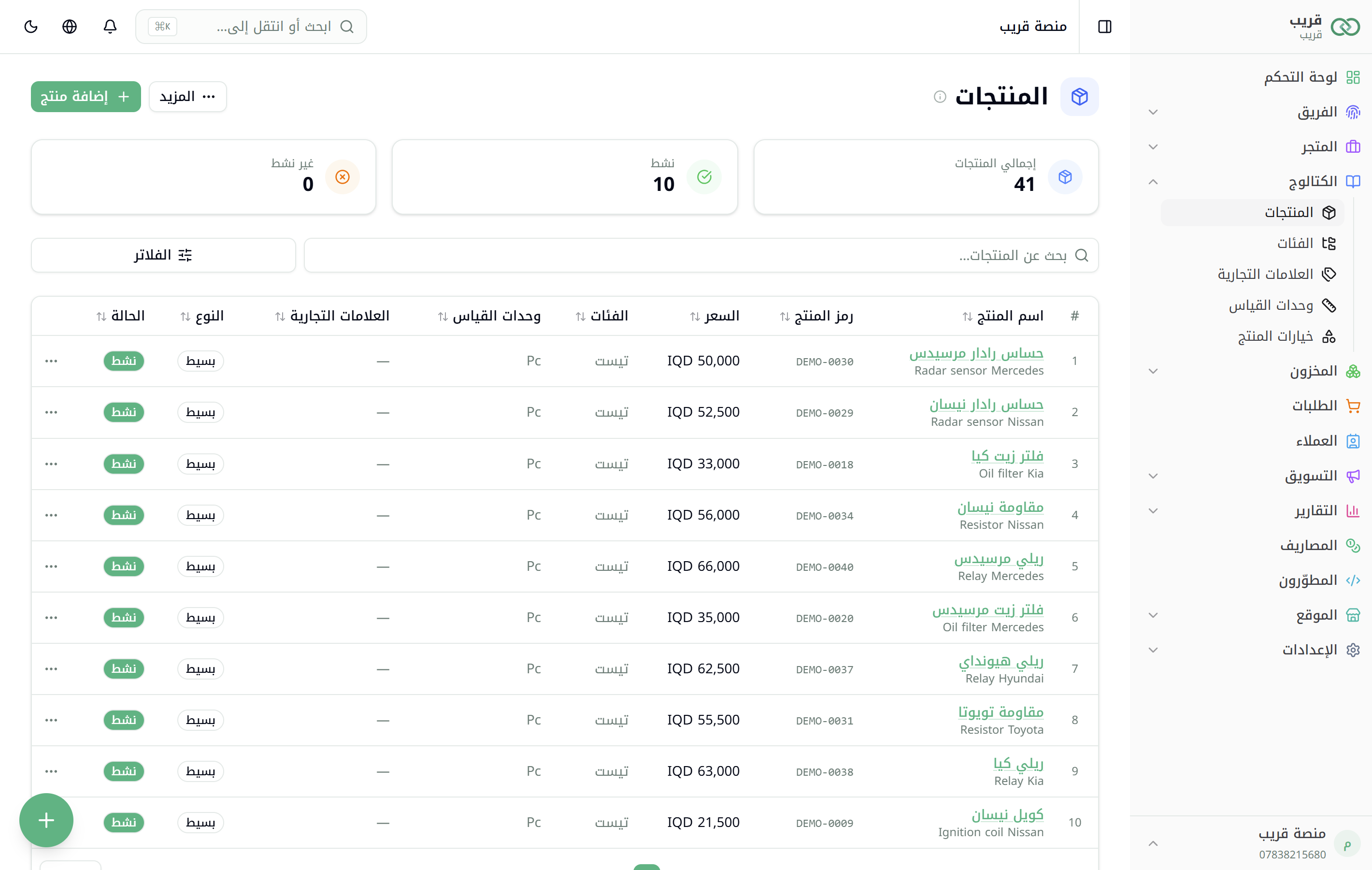Screen dimensions: 1372x870
Task: Go to خيارات المنتج options page
Action: click(1252, 336)
